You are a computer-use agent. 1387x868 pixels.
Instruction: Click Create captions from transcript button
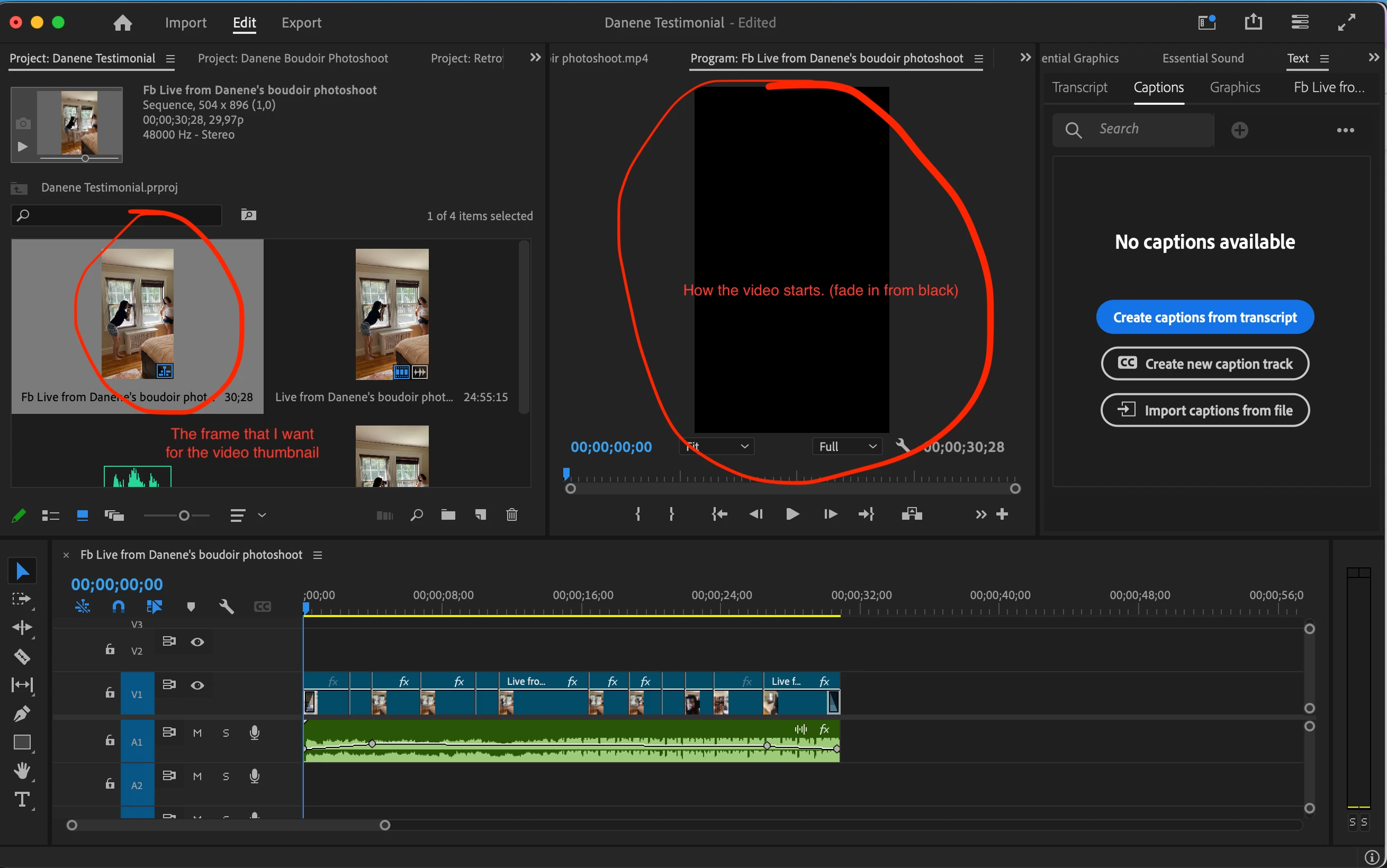pos(1204,317)
